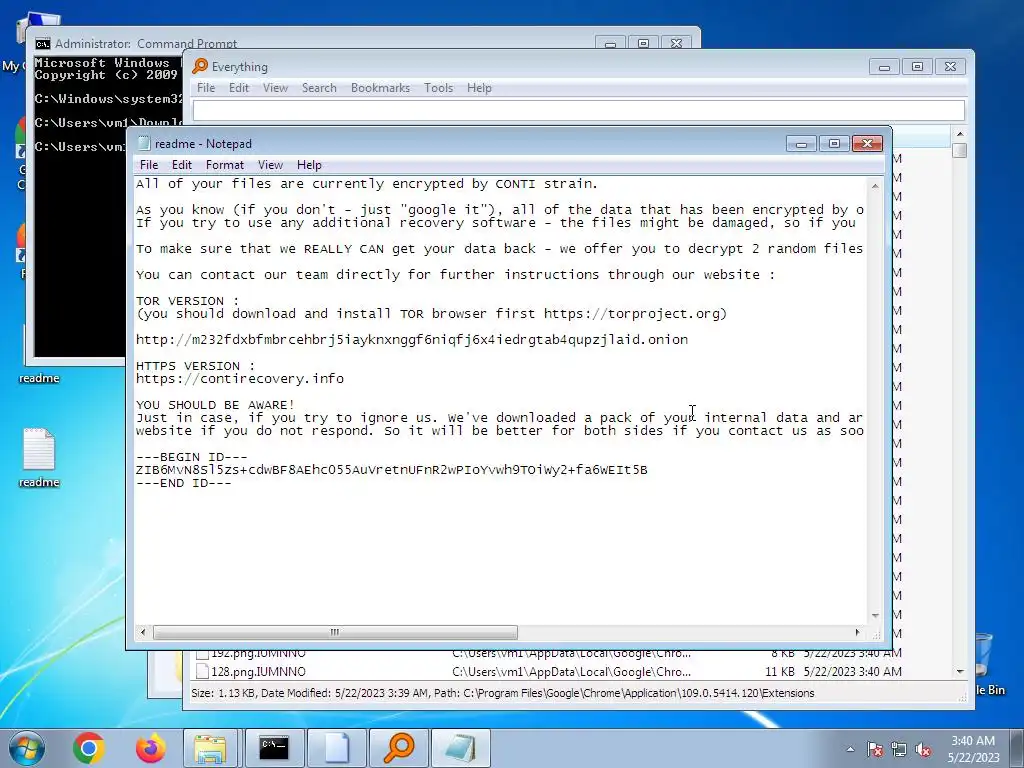Open Everything's Bookmarks menu
This screenshot has height=768, width=1024.
pyautogui.click(x=380, y=88)
